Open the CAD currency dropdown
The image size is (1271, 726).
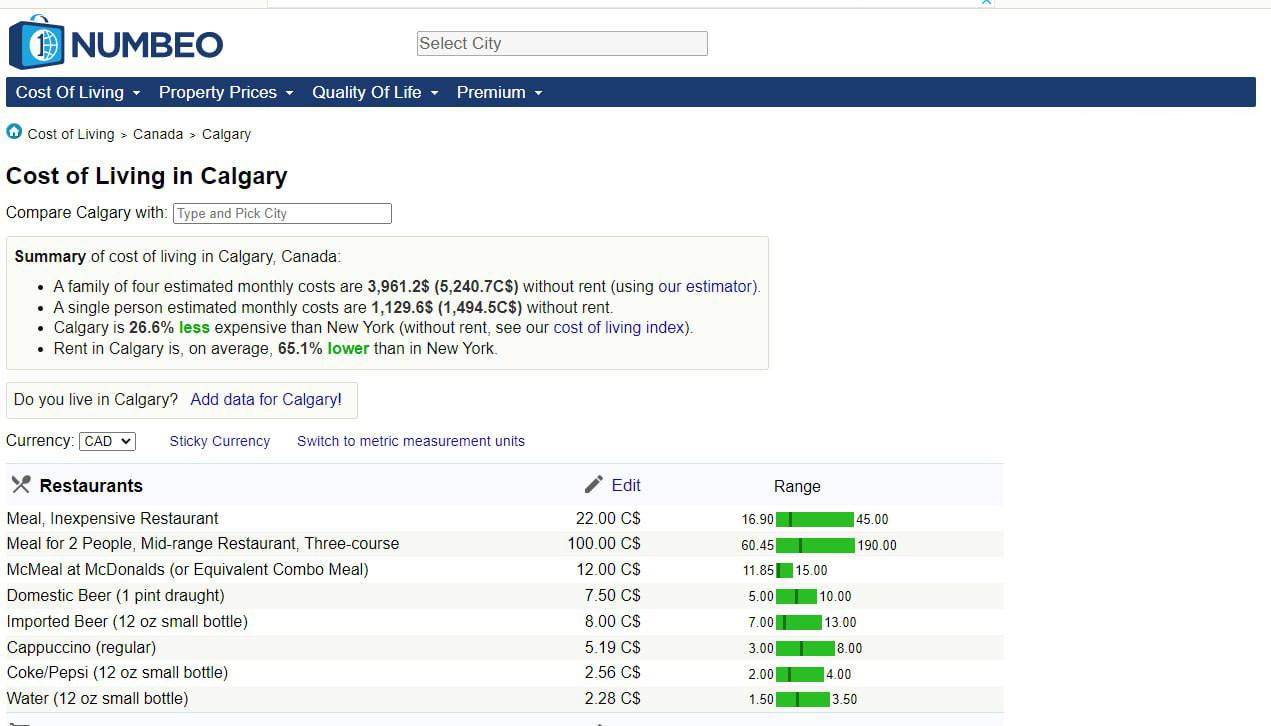coord(107,441)
